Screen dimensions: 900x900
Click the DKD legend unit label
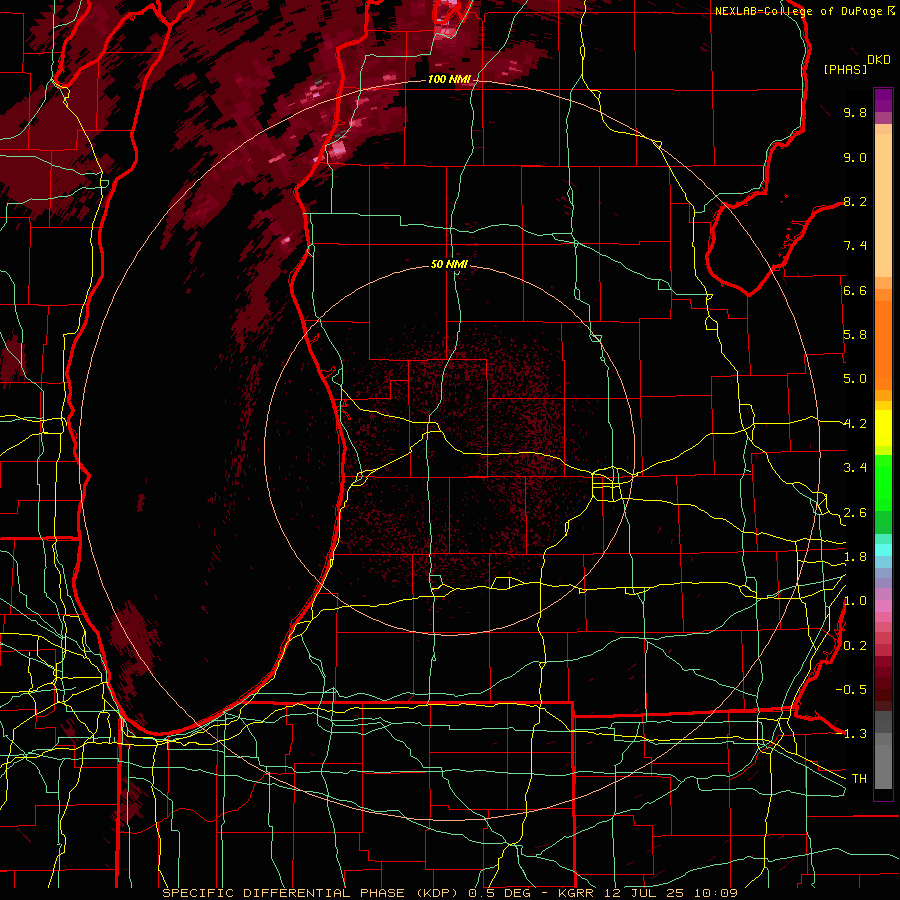coord(879,60)
